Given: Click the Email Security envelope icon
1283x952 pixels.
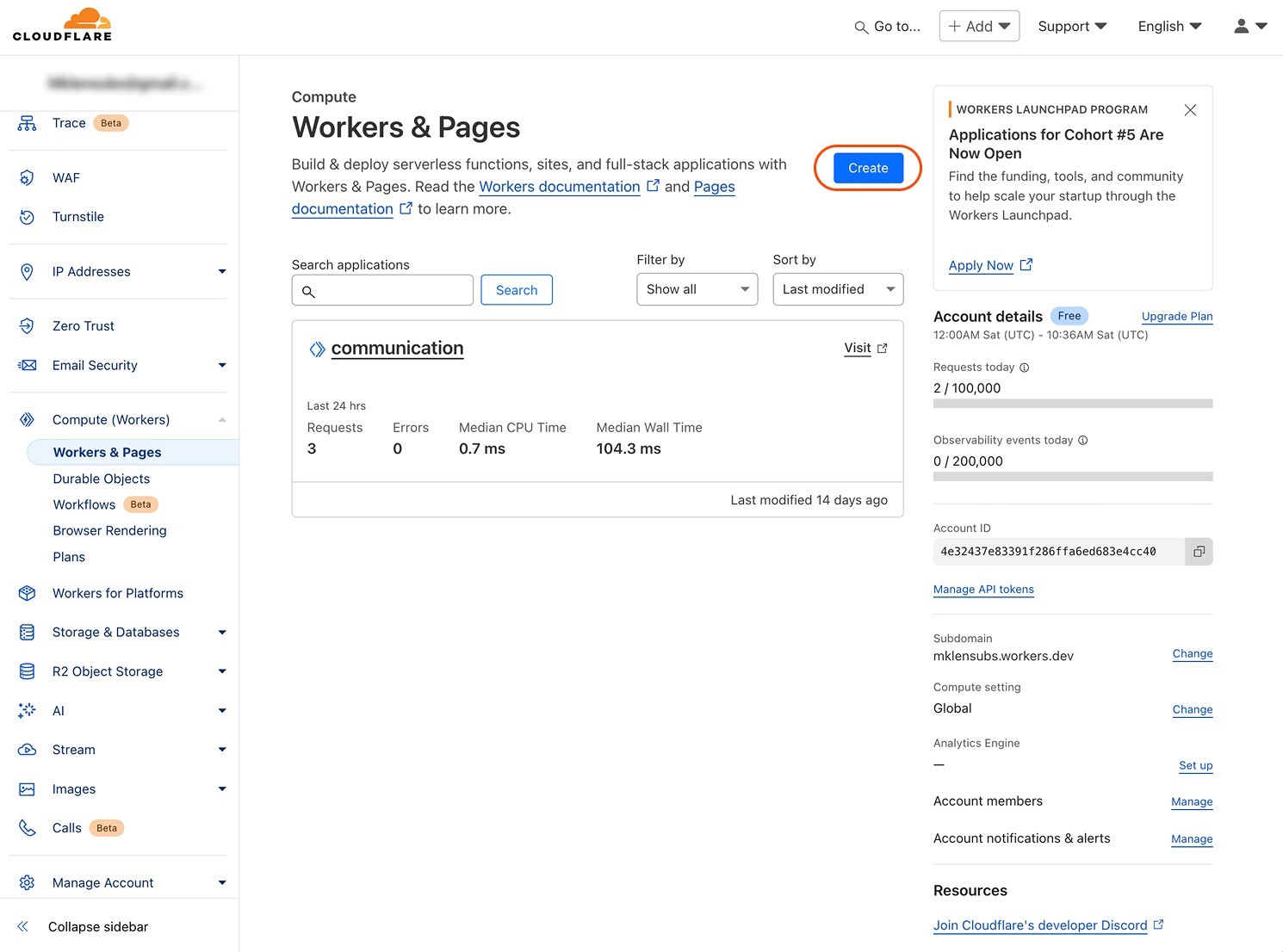Looking at the screenshot, I should coord(27,365).
